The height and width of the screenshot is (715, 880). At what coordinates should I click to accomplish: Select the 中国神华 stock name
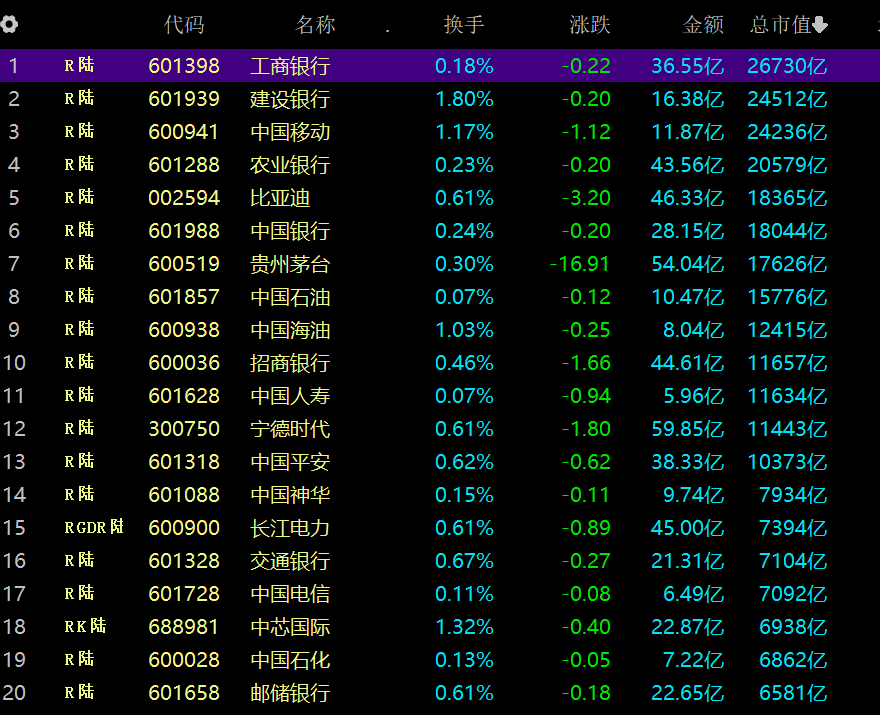[x=290, y=495]
